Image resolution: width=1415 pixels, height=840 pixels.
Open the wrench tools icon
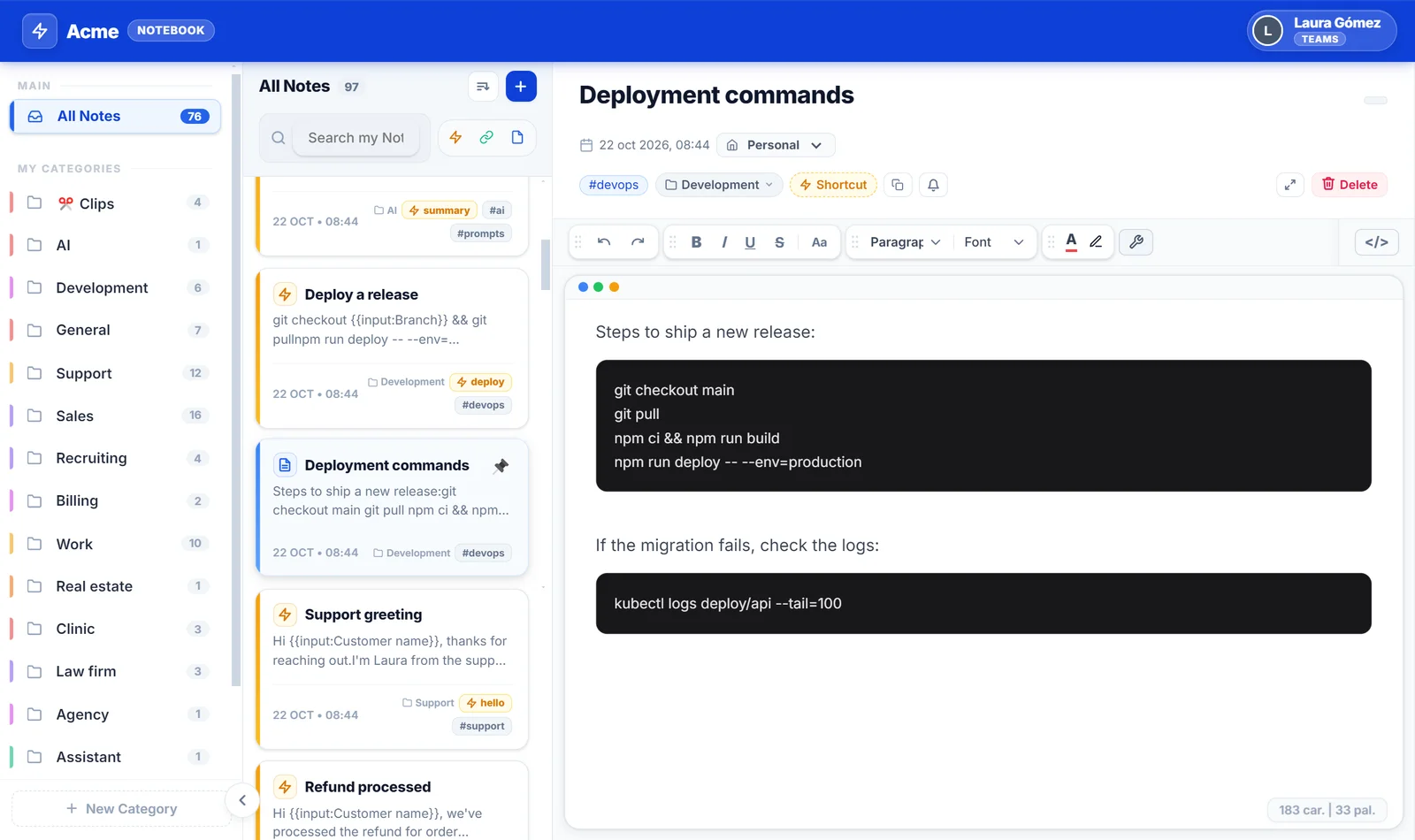pyautogui.click(x=1136, y=242)
